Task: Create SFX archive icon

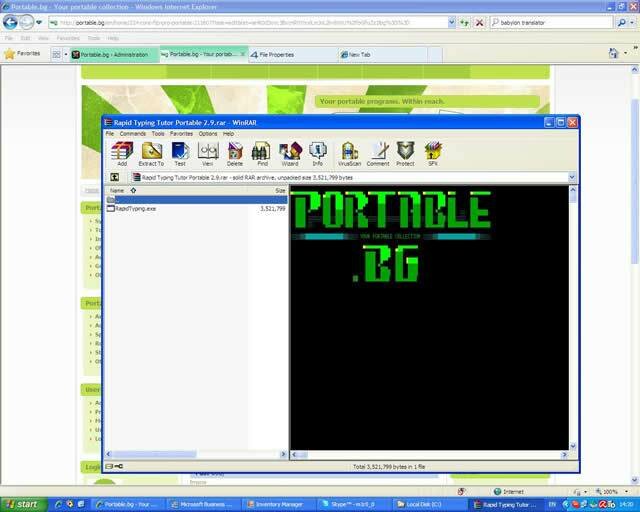Action: [x=433, y=154]
